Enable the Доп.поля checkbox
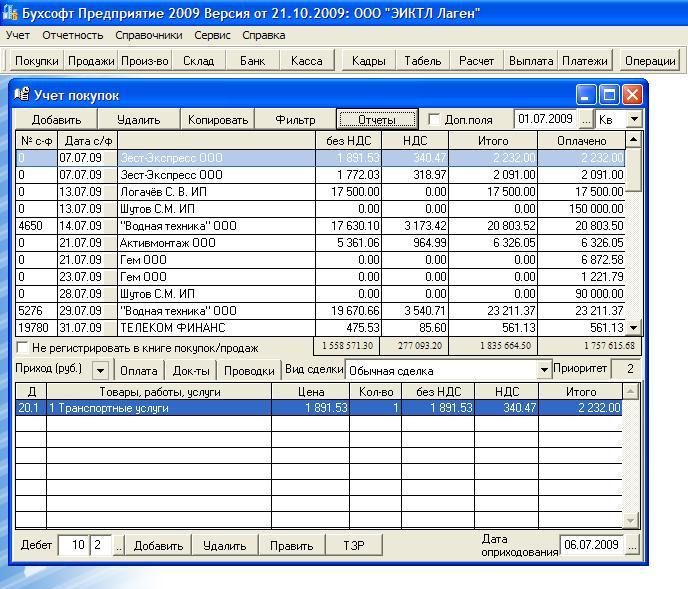Screen dimensions: 688x589 tap(434, 120)
